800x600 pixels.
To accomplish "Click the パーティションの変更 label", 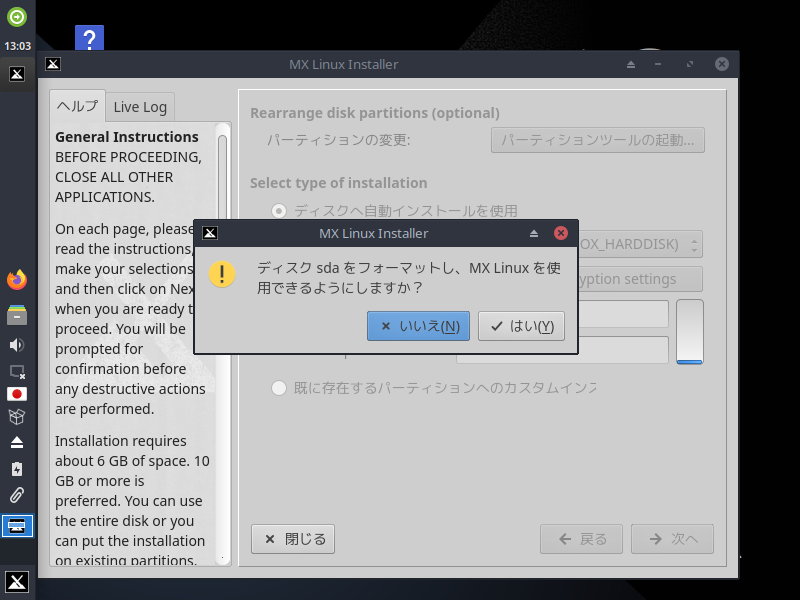I will pyautogui.click(x=339, y=140).
